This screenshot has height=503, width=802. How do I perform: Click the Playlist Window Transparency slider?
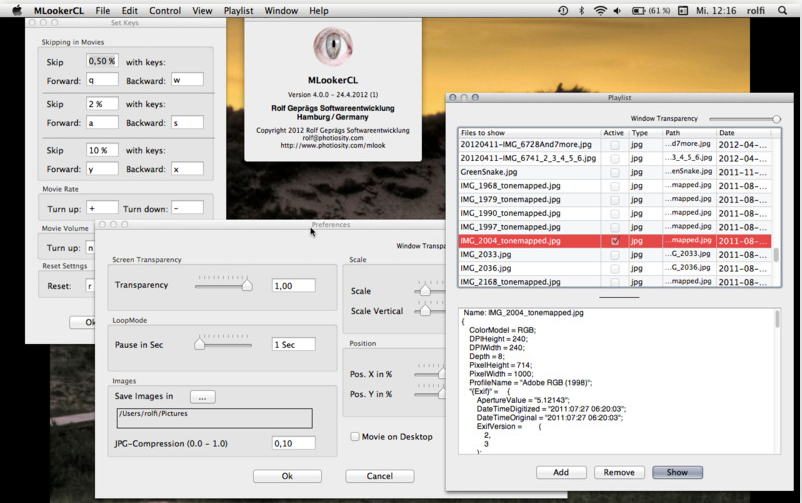pos(745,119)
